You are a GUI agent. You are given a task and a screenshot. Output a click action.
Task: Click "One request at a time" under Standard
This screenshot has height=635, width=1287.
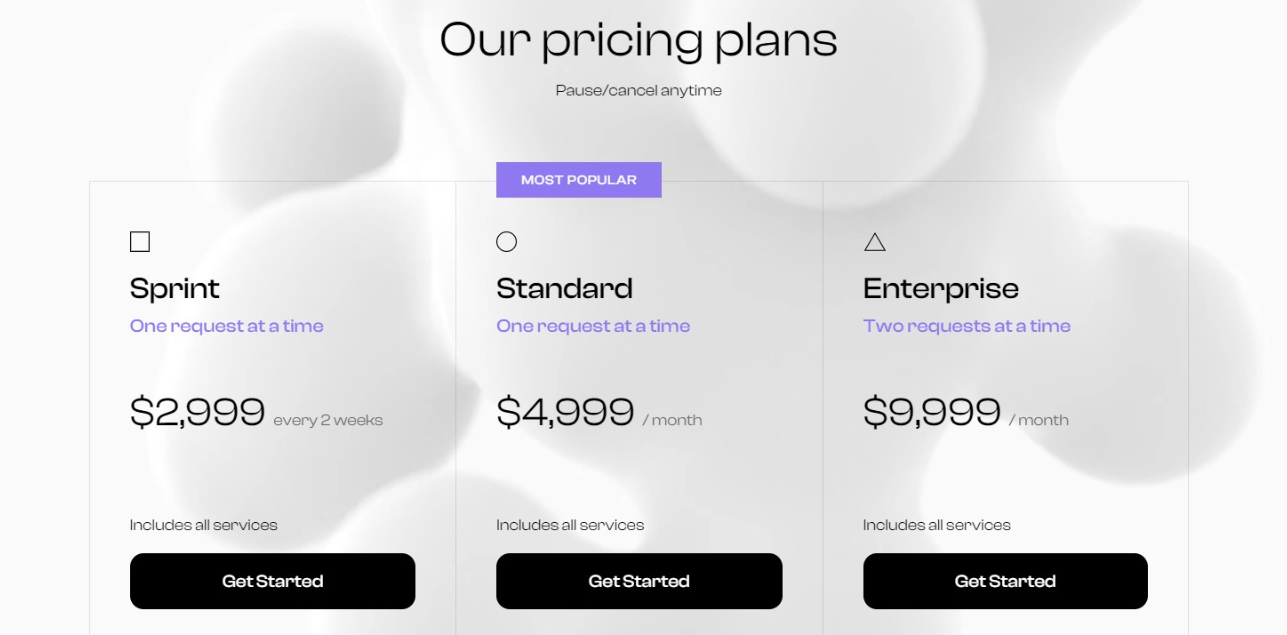pos(593,326)
